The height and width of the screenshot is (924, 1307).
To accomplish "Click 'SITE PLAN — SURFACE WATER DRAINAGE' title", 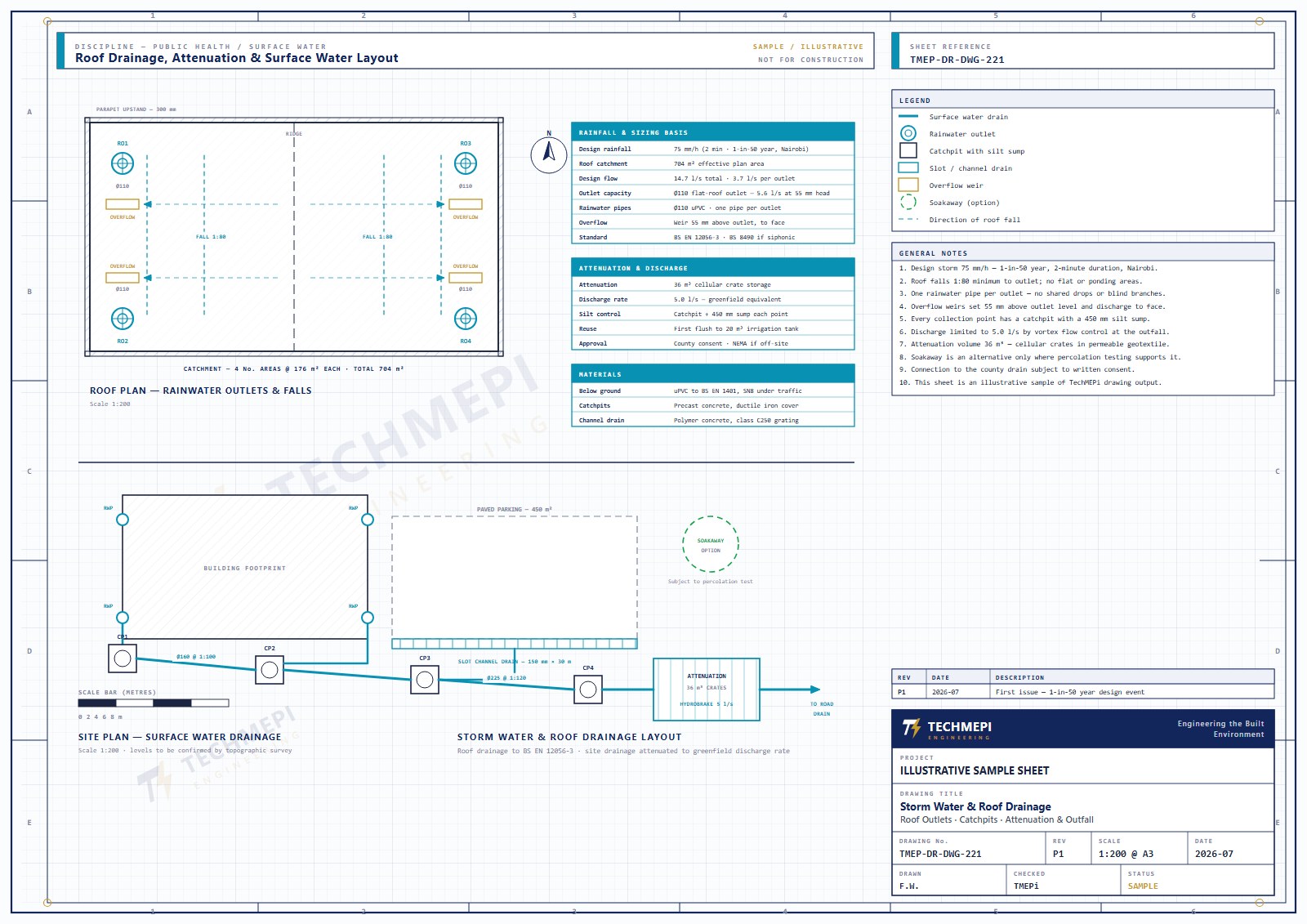I will click(x=180, y=737).
